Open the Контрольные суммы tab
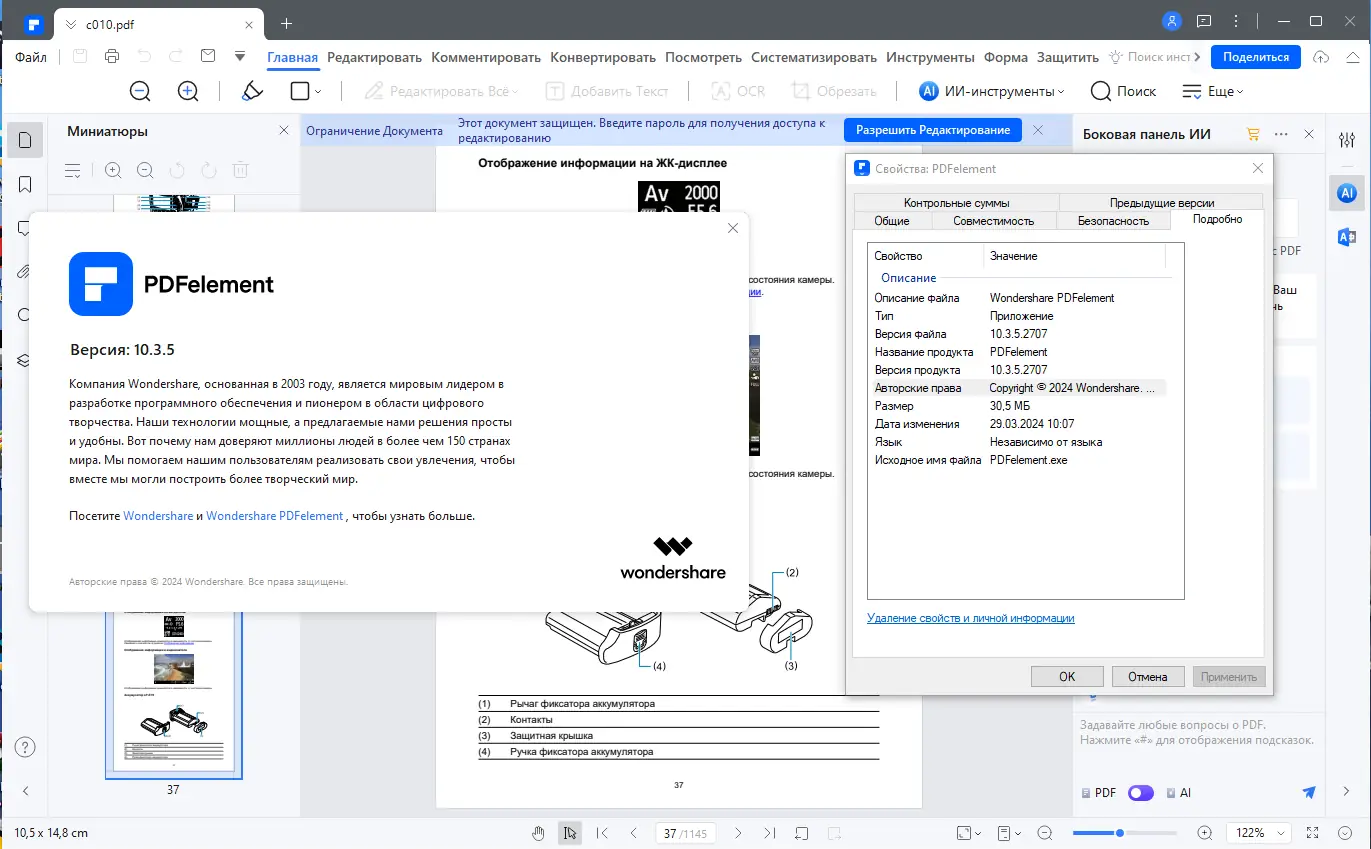The width and height of the screenshot is (1371, 849). tap(956, 202)
